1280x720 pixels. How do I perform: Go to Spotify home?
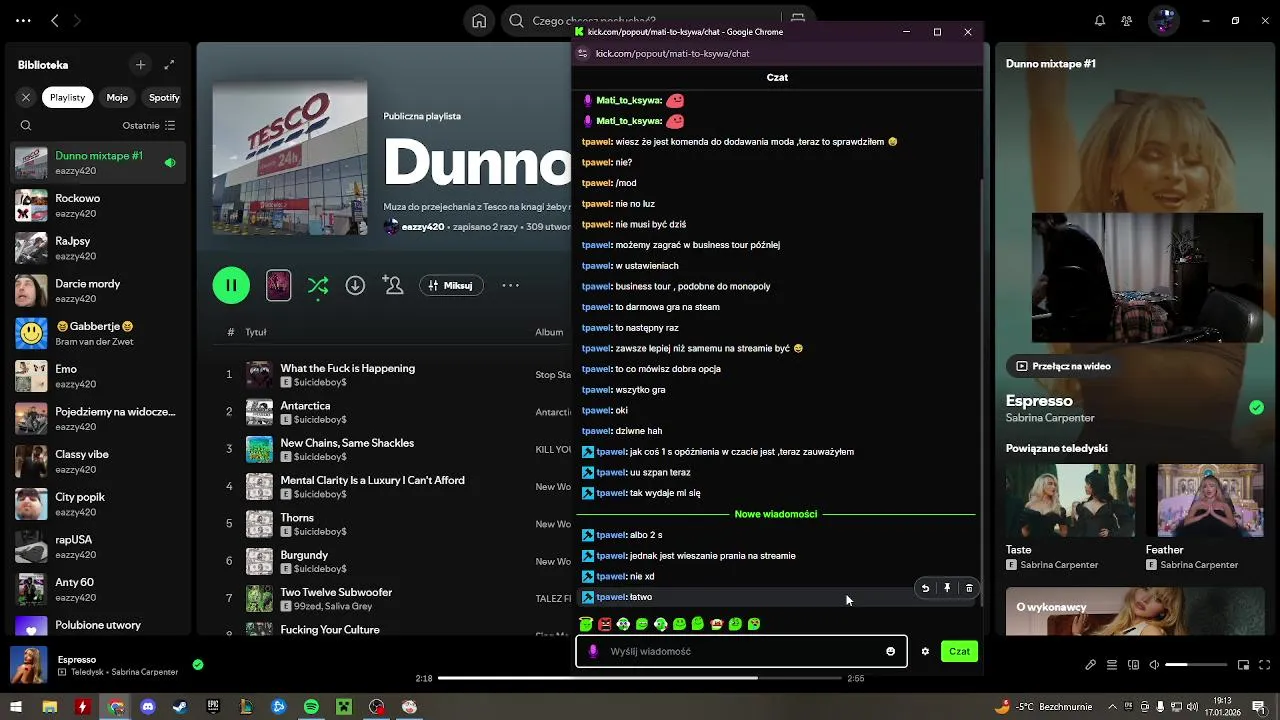coord(480,20)
